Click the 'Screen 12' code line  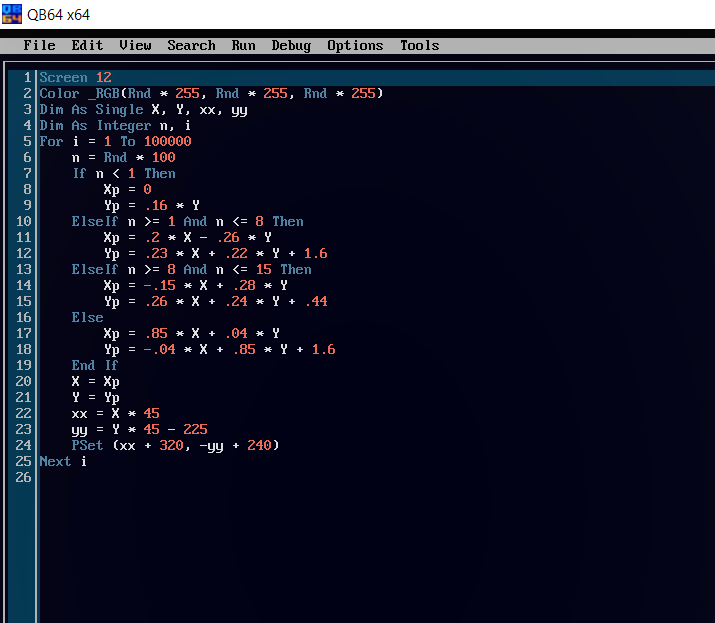pos(75,77)
